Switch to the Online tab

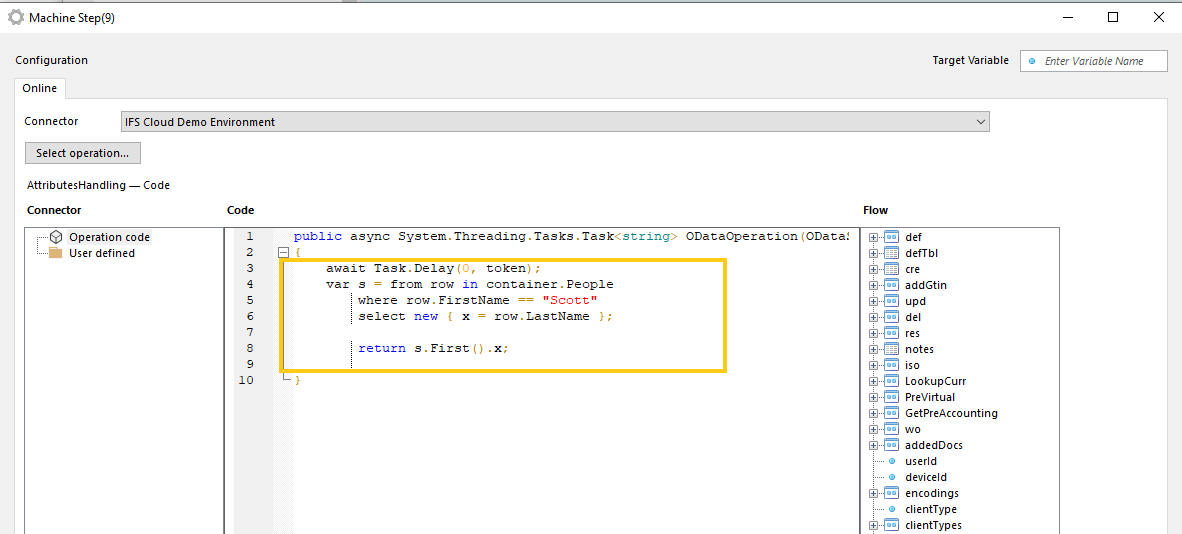(40, 88)
